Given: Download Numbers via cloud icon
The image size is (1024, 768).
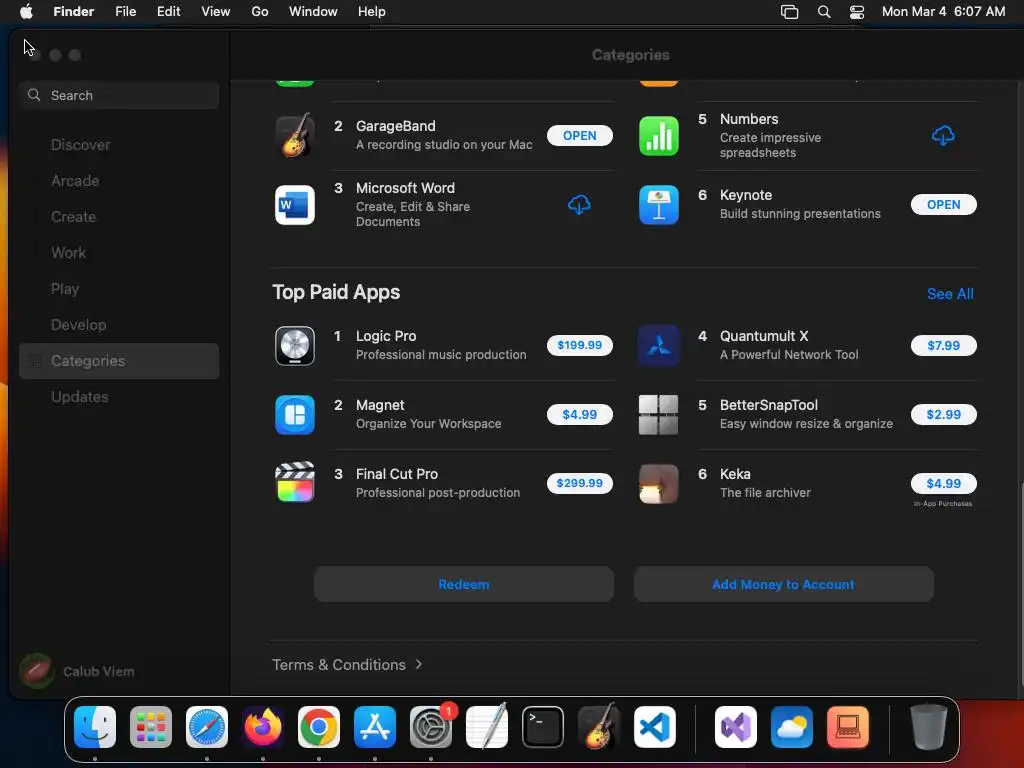Looking at the screenshot, I should click(x=943, y=136).
